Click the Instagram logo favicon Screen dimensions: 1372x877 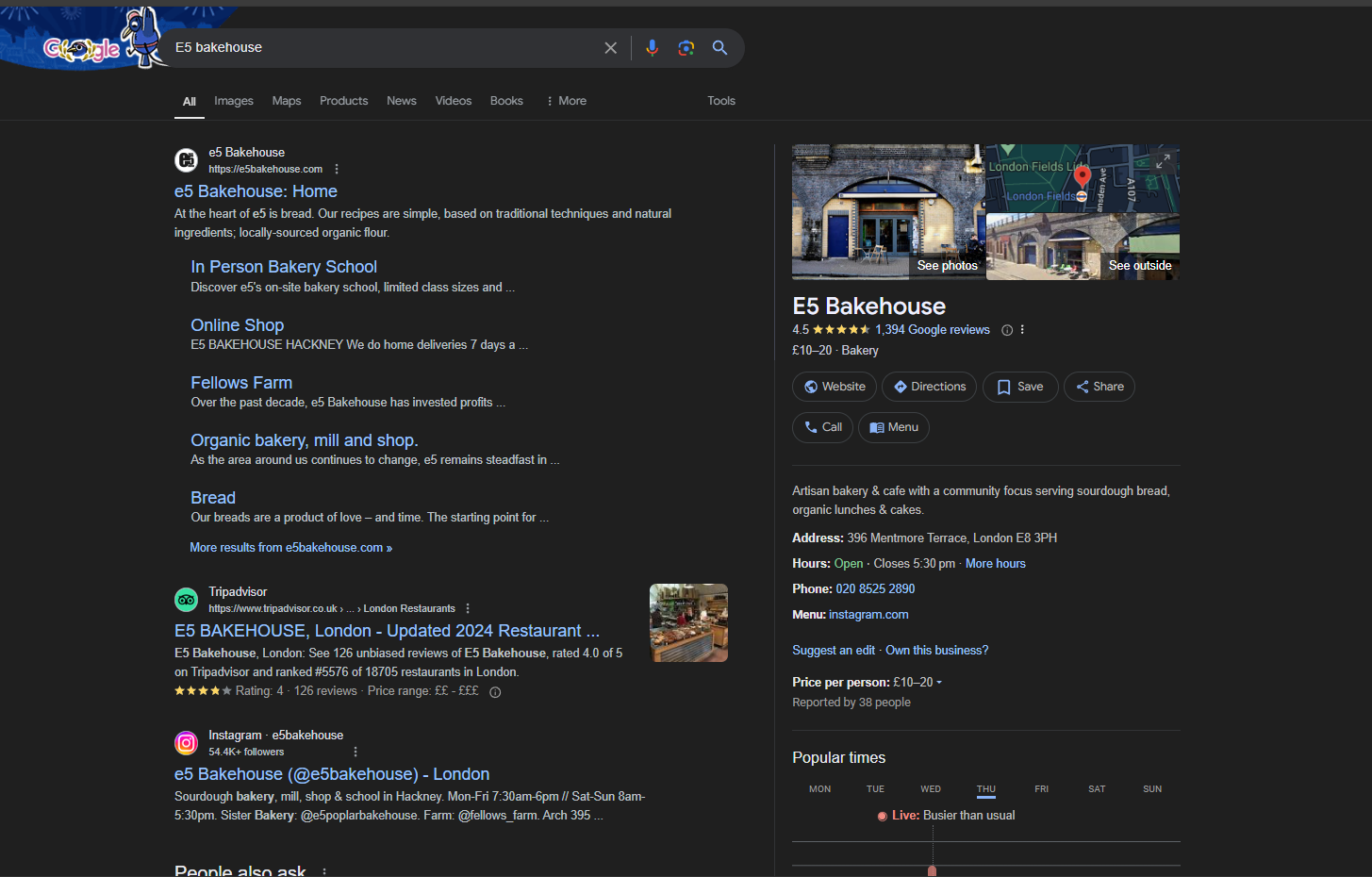[x=187, y=743]
